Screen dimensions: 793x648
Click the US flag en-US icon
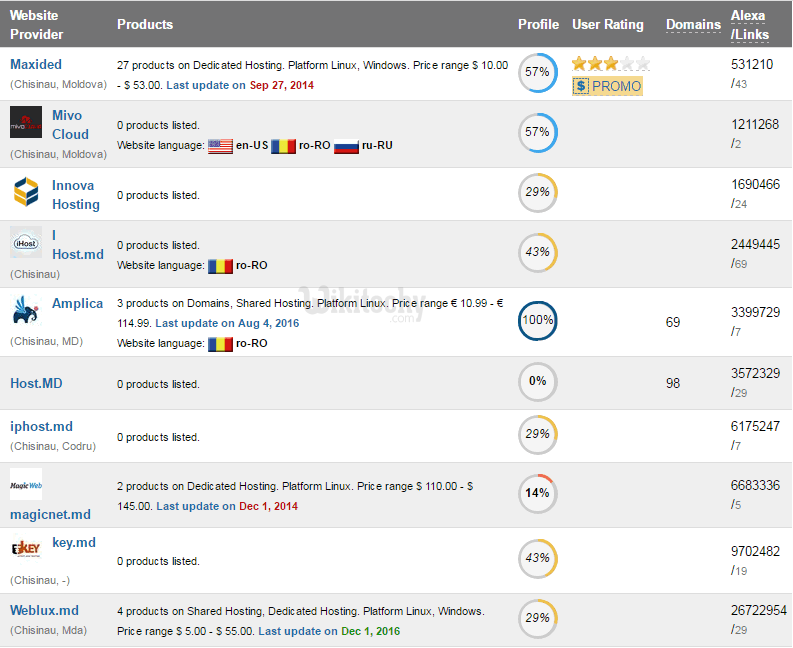[x=220, y=146]
